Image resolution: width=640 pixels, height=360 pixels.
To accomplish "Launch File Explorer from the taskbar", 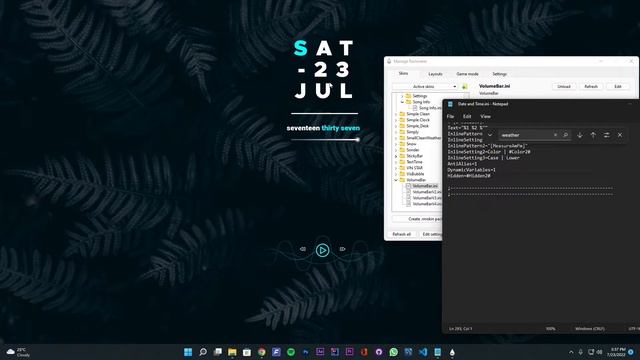I will click(232, 352).
